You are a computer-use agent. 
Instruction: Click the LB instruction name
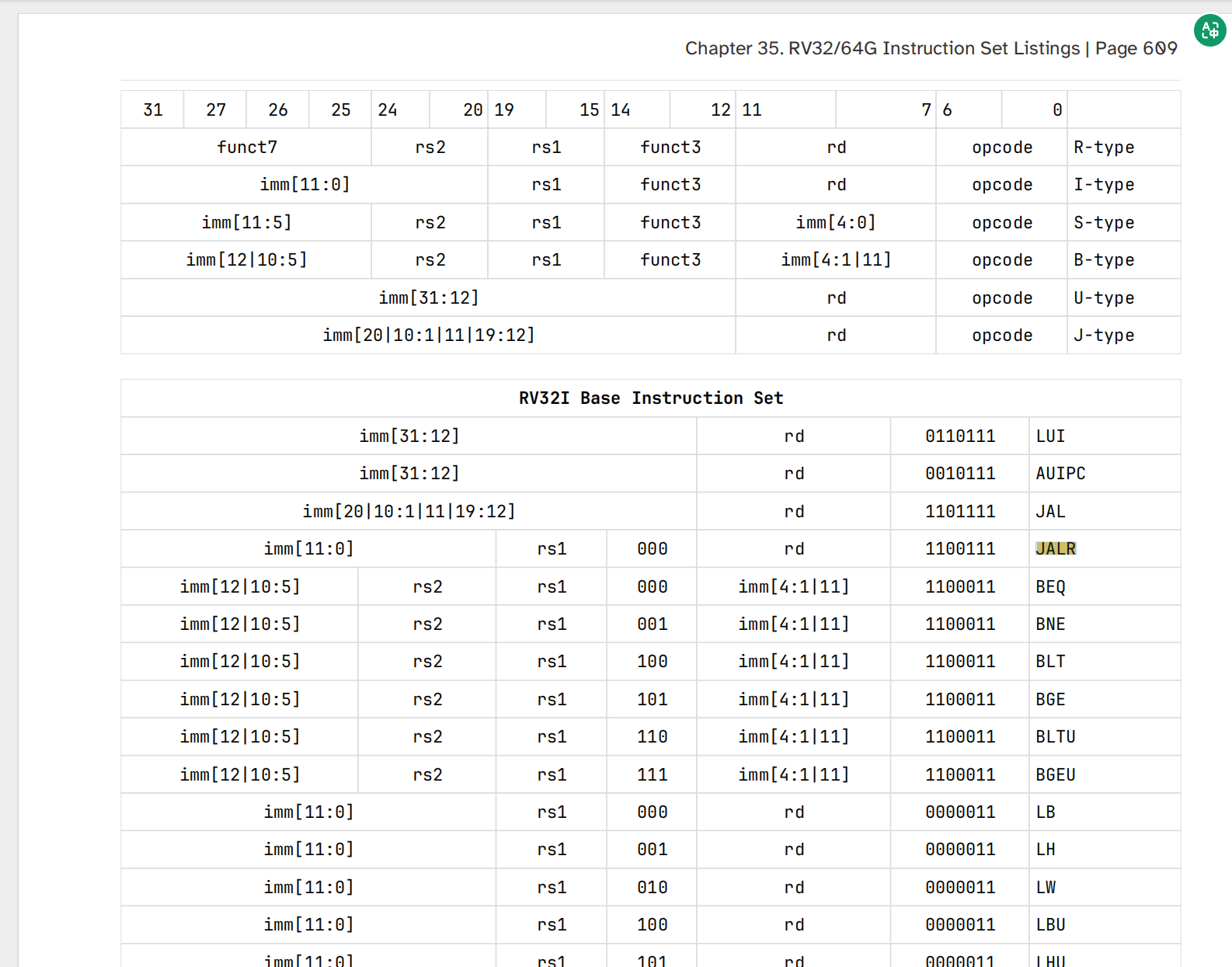1046,812
